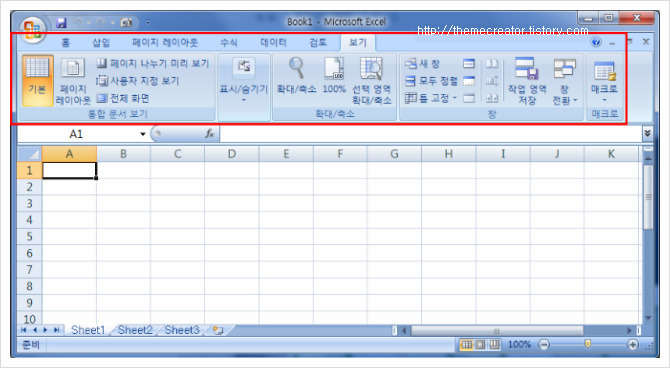This screenshot has width=670, height=368.
Task: Click status bar Page Layout view button
Action: click(480, 344)
